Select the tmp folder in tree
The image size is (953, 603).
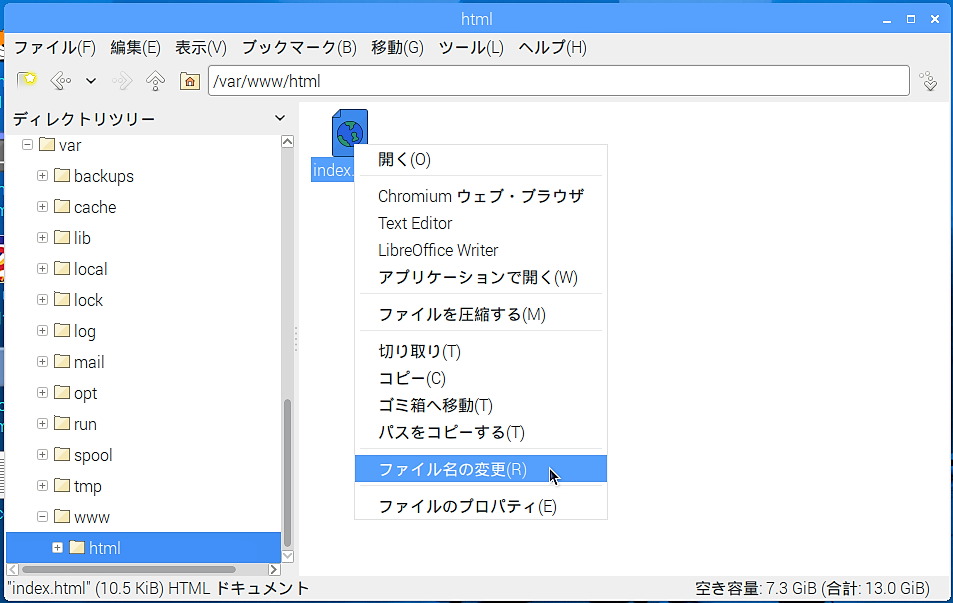(x=78, y=486)
